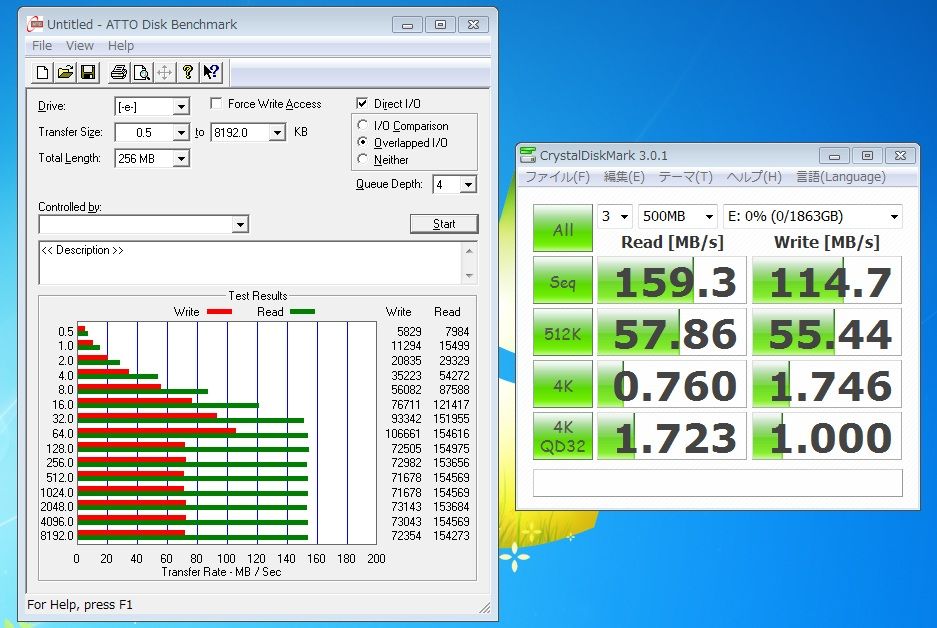Click the Save floppy disk icon
This screenshot has height=628, width=937.
pyautogui.click(x=88, y=73)
